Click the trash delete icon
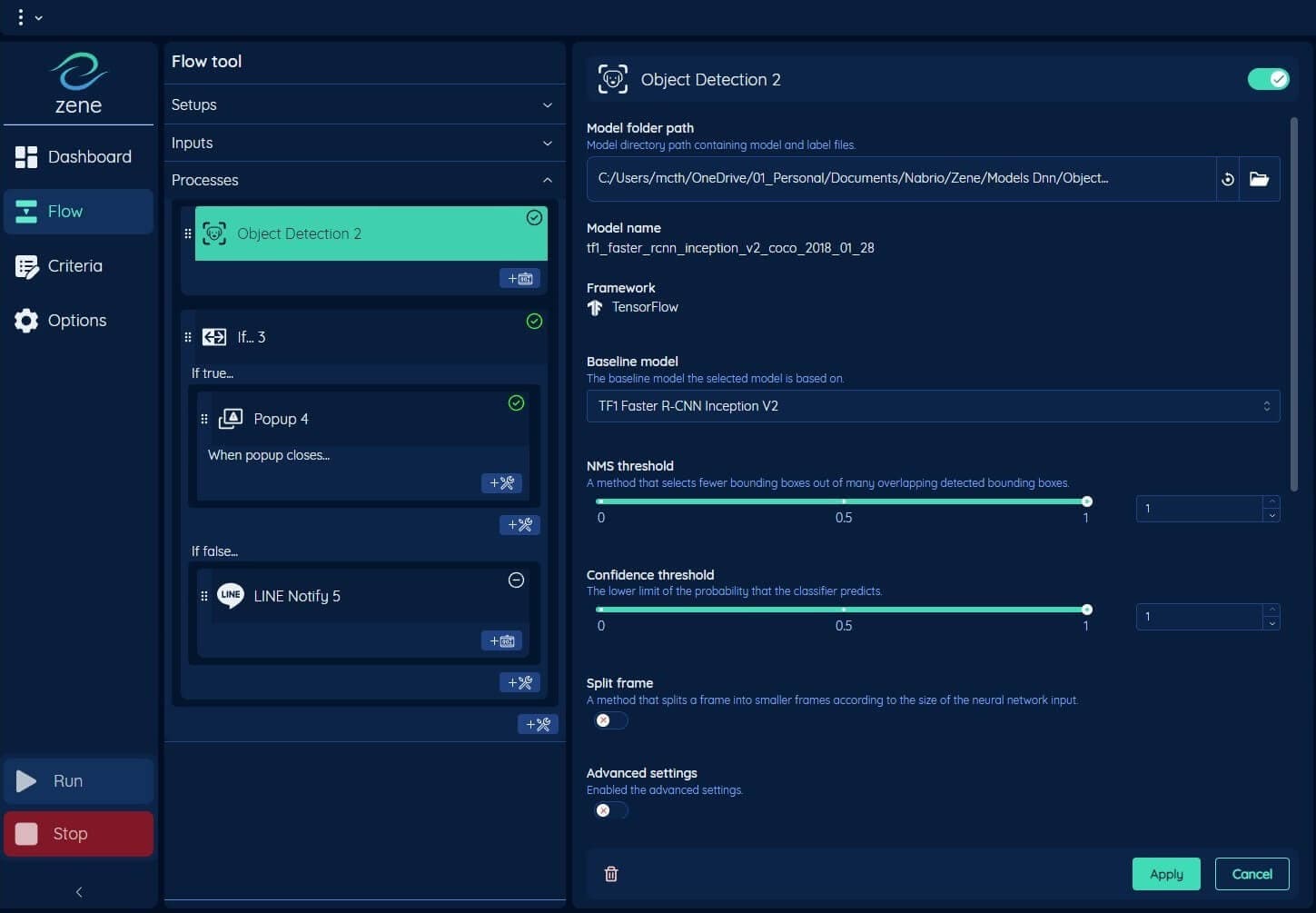1316x913 pixels. (x=611, y=874)
